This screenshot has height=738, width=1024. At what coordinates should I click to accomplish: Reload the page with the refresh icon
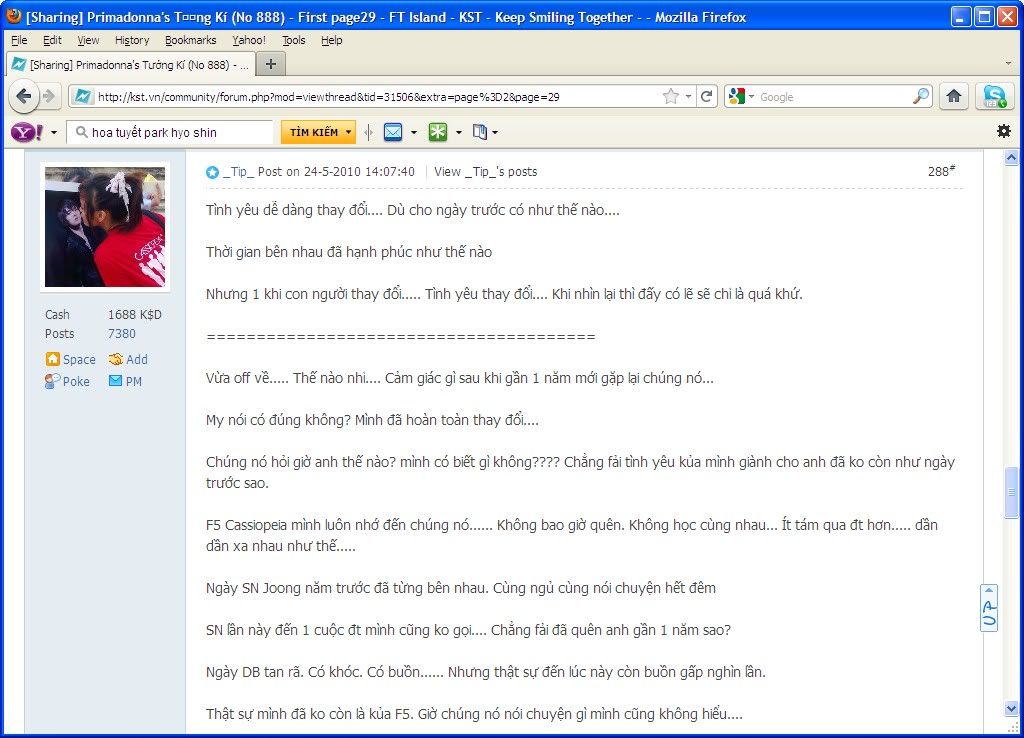(x=706, y=97)
